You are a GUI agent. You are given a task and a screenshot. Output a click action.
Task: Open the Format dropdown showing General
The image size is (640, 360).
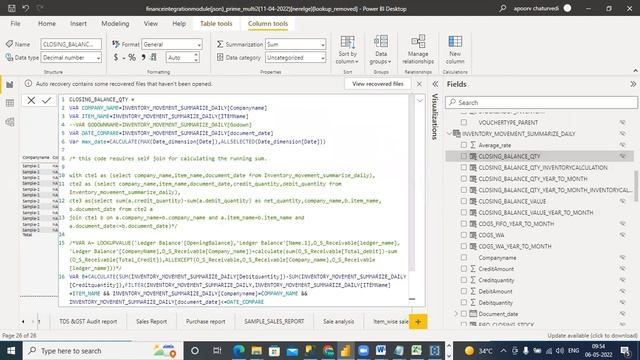172,44
